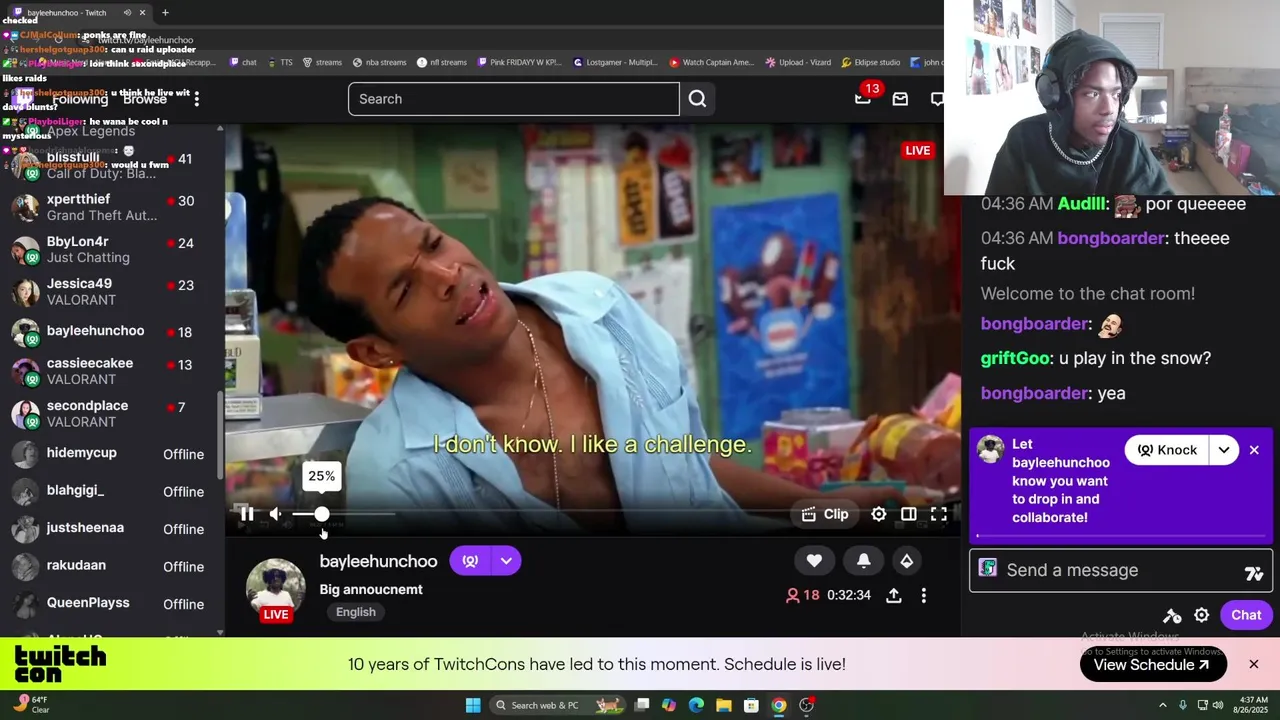Open offline channel hidemycup
The height and width of the screenshot is (720, 1280).
tap(110, 454)
